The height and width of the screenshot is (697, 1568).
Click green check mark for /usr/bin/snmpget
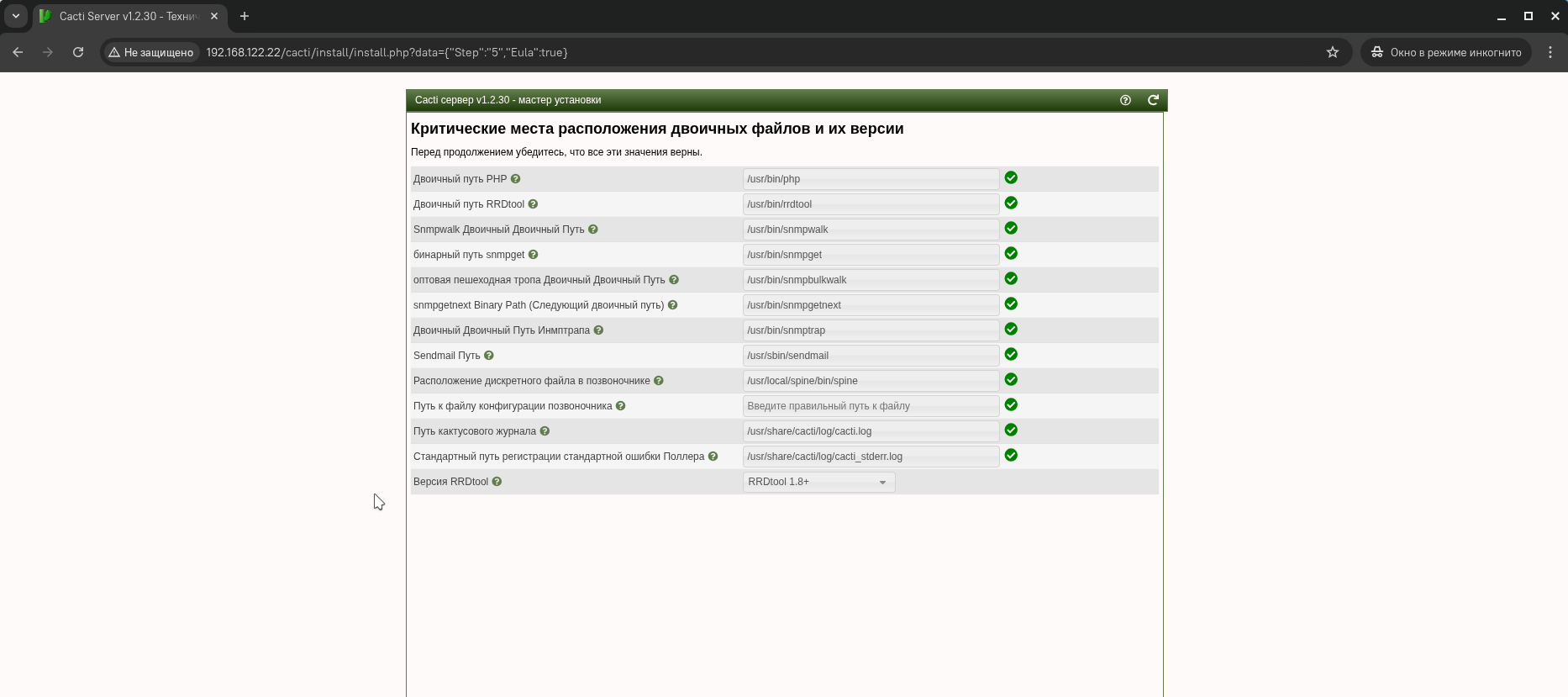coord(1012,254)
